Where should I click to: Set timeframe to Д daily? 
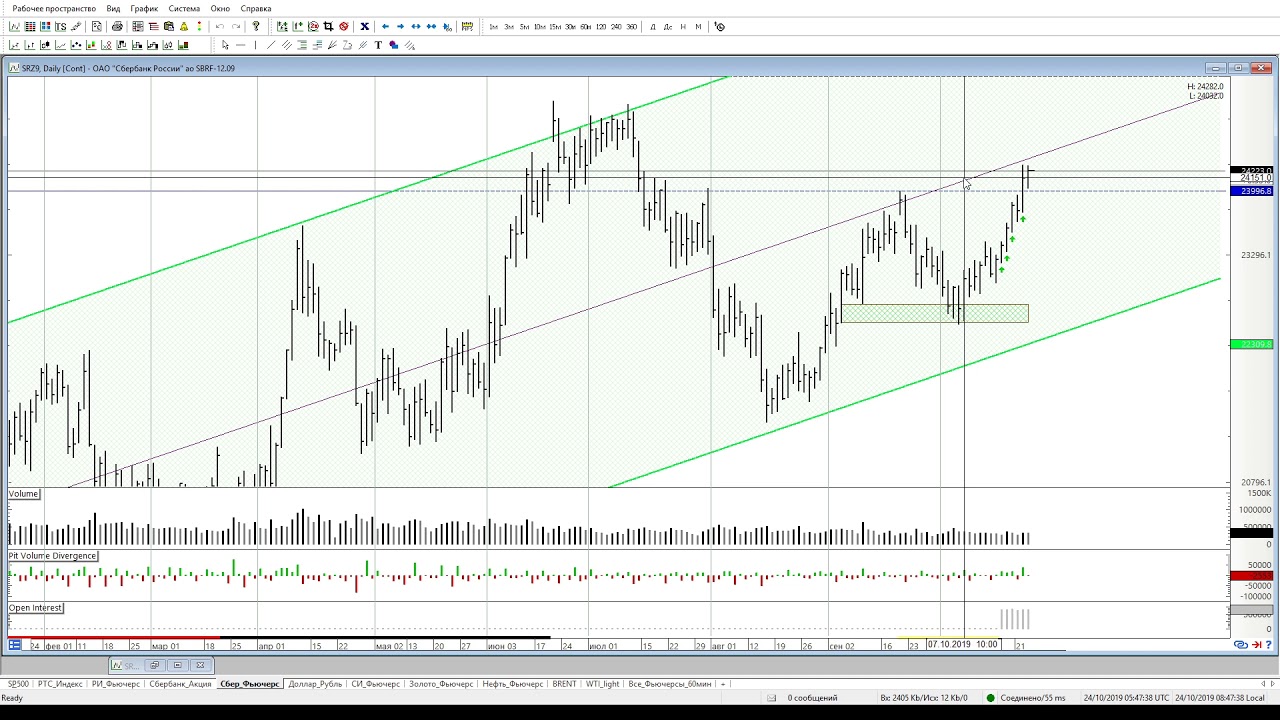653,27
